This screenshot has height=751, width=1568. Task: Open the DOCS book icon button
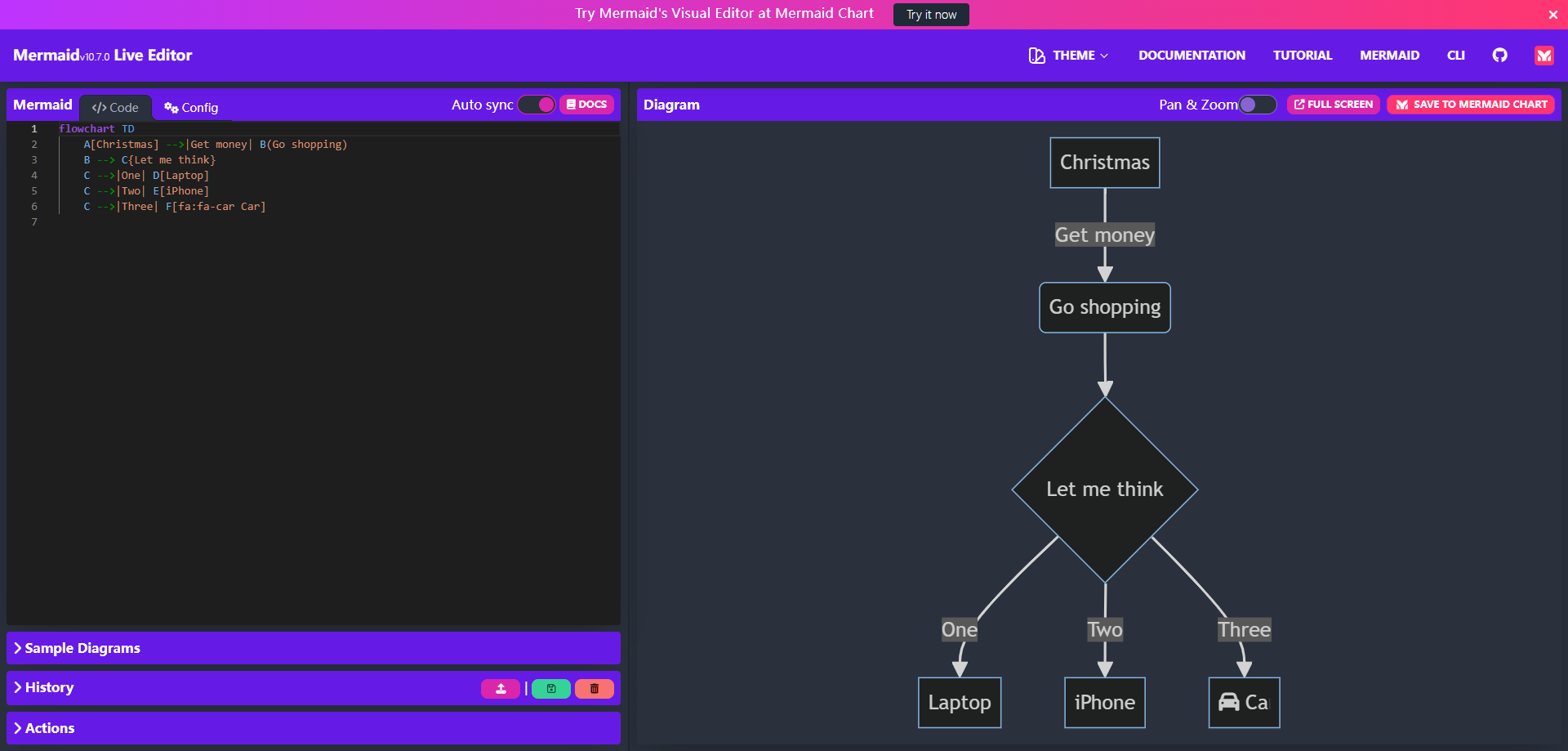coord(586,105)
